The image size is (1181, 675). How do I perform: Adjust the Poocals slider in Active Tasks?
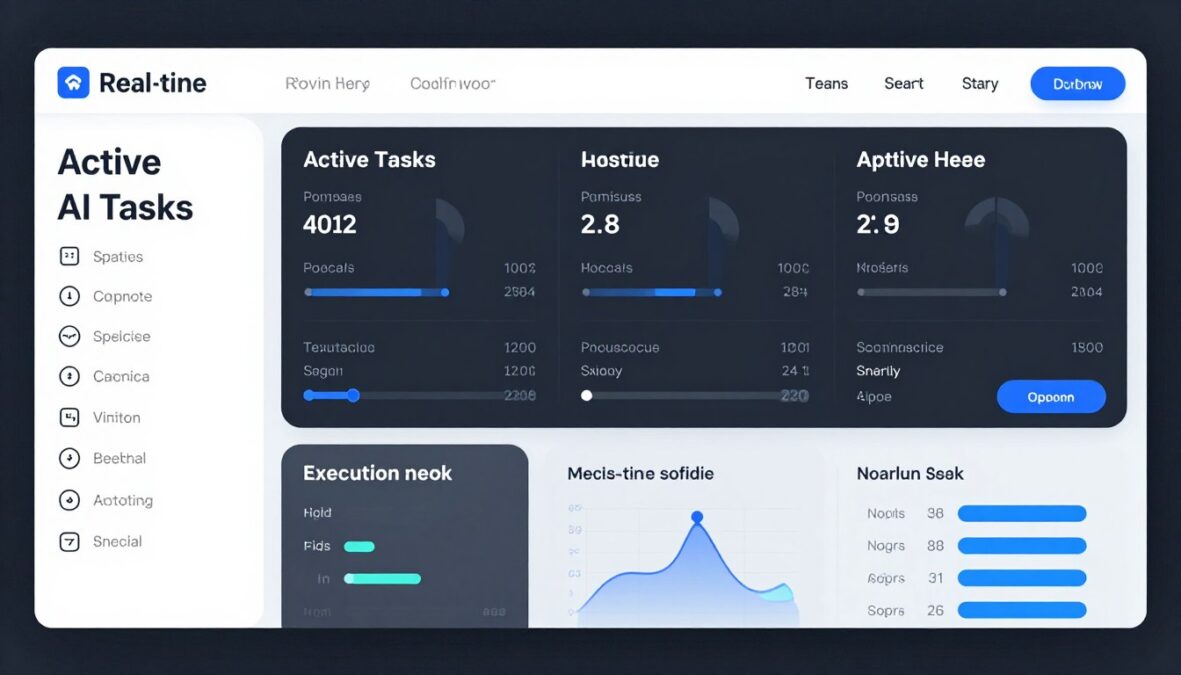click(x=377, y=292)
